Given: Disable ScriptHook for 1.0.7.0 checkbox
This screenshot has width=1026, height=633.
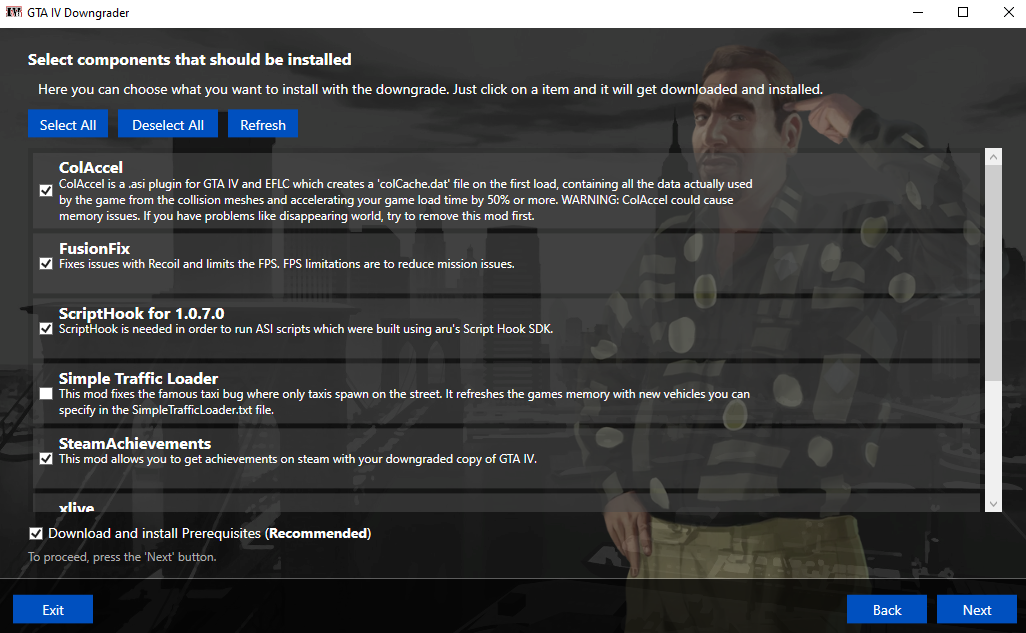Looking at the screenshot, I should [46, 329].
